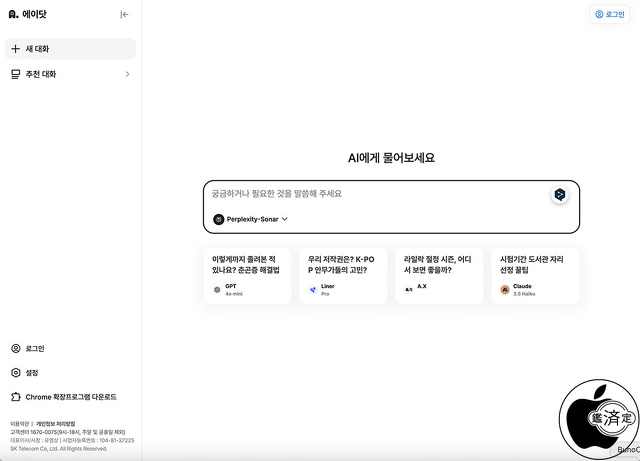This screenshot has height=461, width=640.
Task: Open the Perplexity-Sonar model dropdown arrow
Action: click(x=285, y=219)
